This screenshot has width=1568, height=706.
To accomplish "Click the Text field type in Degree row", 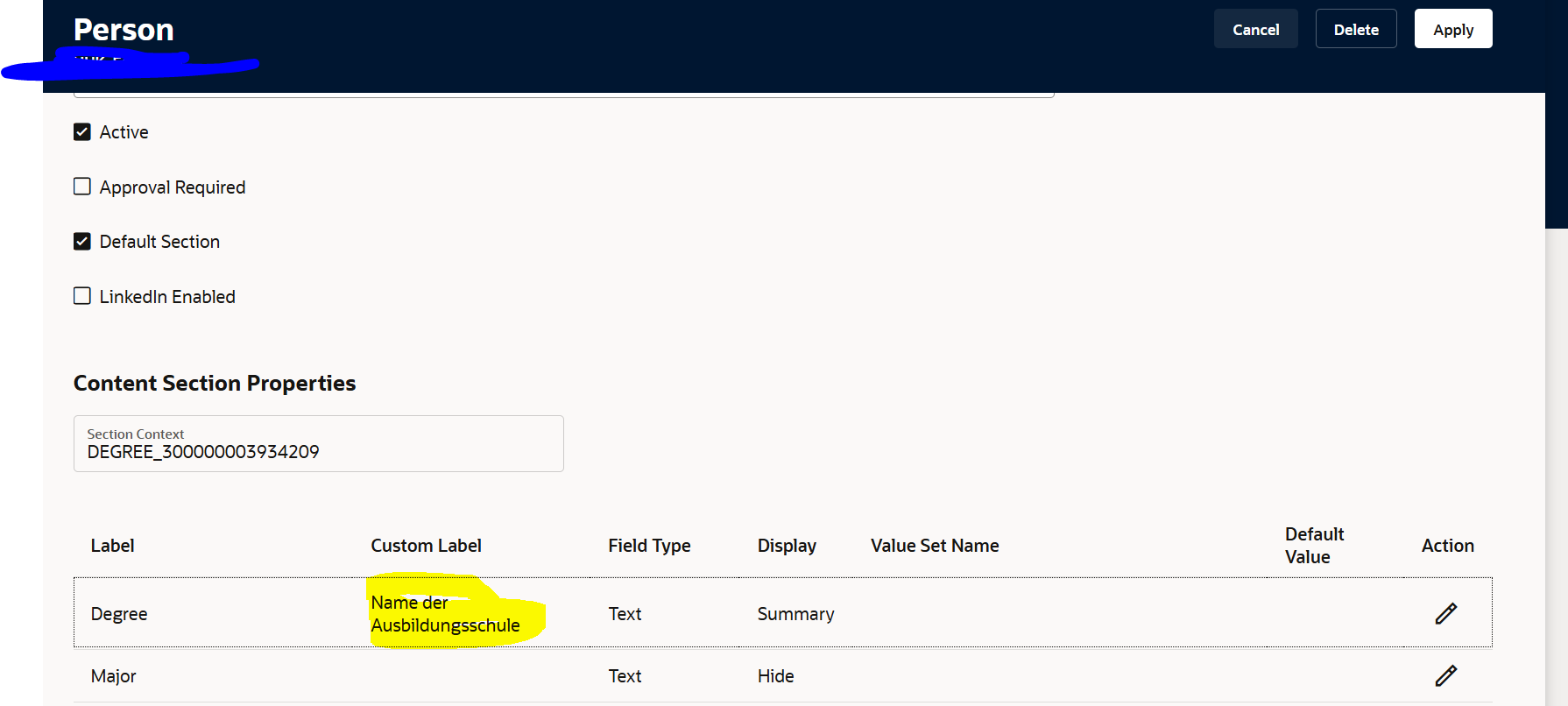I will (625, 614).
